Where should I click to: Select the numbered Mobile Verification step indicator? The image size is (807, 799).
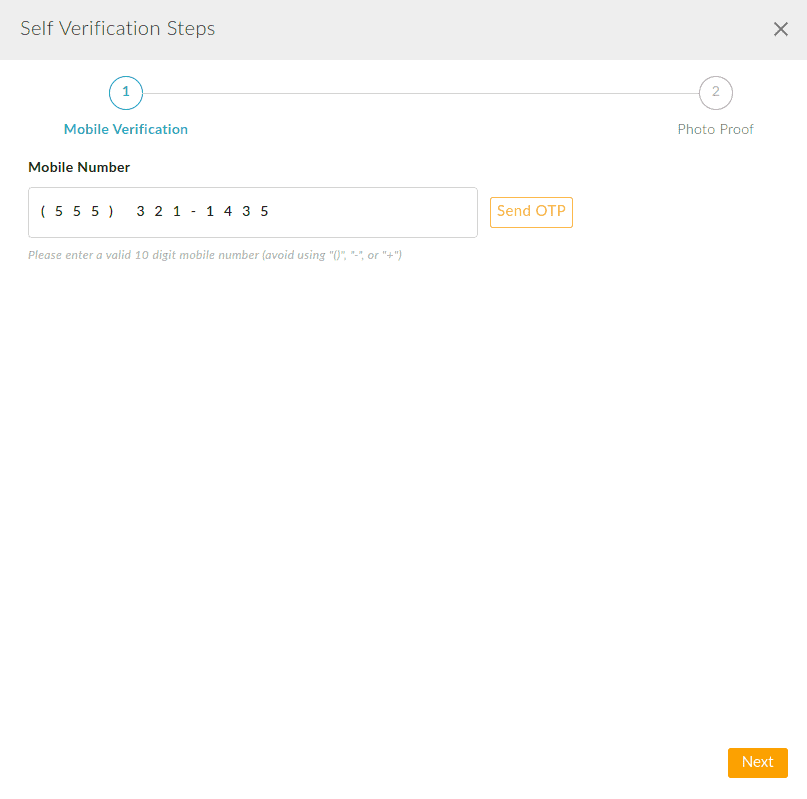pyautogui.click(x=125, y=92)
